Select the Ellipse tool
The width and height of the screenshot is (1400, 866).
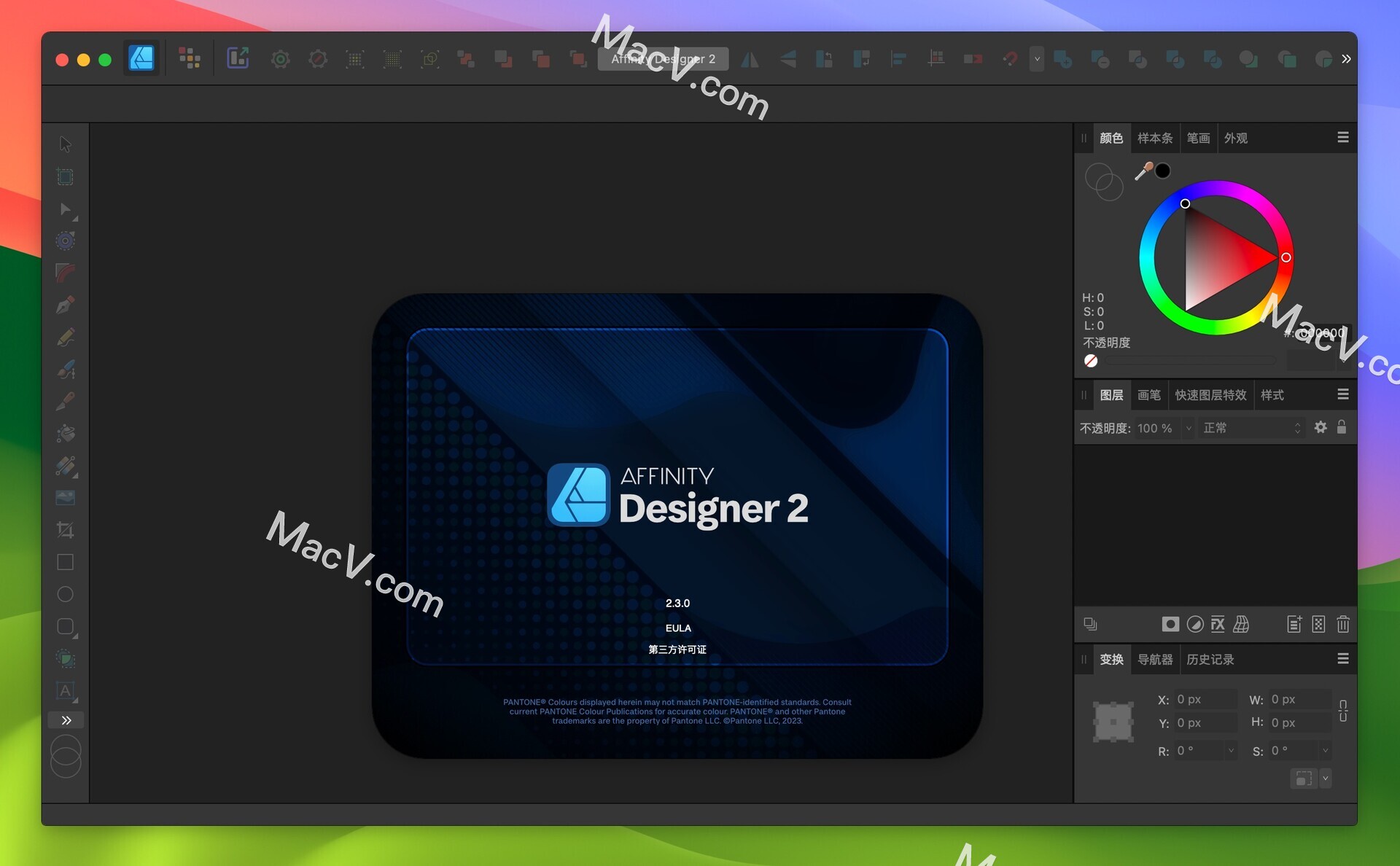coord(66,594)
